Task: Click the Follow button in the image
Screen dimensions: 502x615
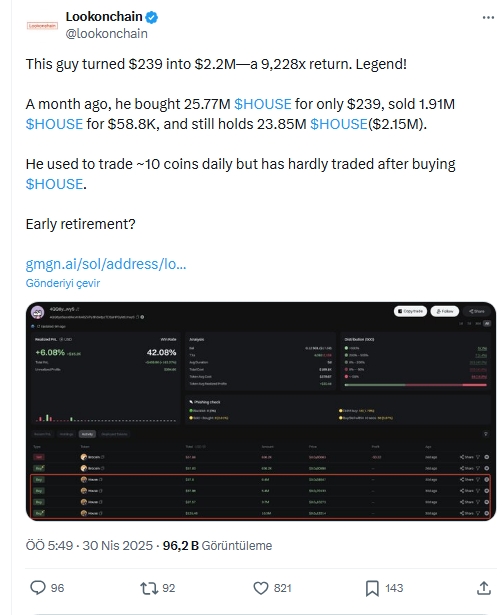Action: click(x=445, y=311)
